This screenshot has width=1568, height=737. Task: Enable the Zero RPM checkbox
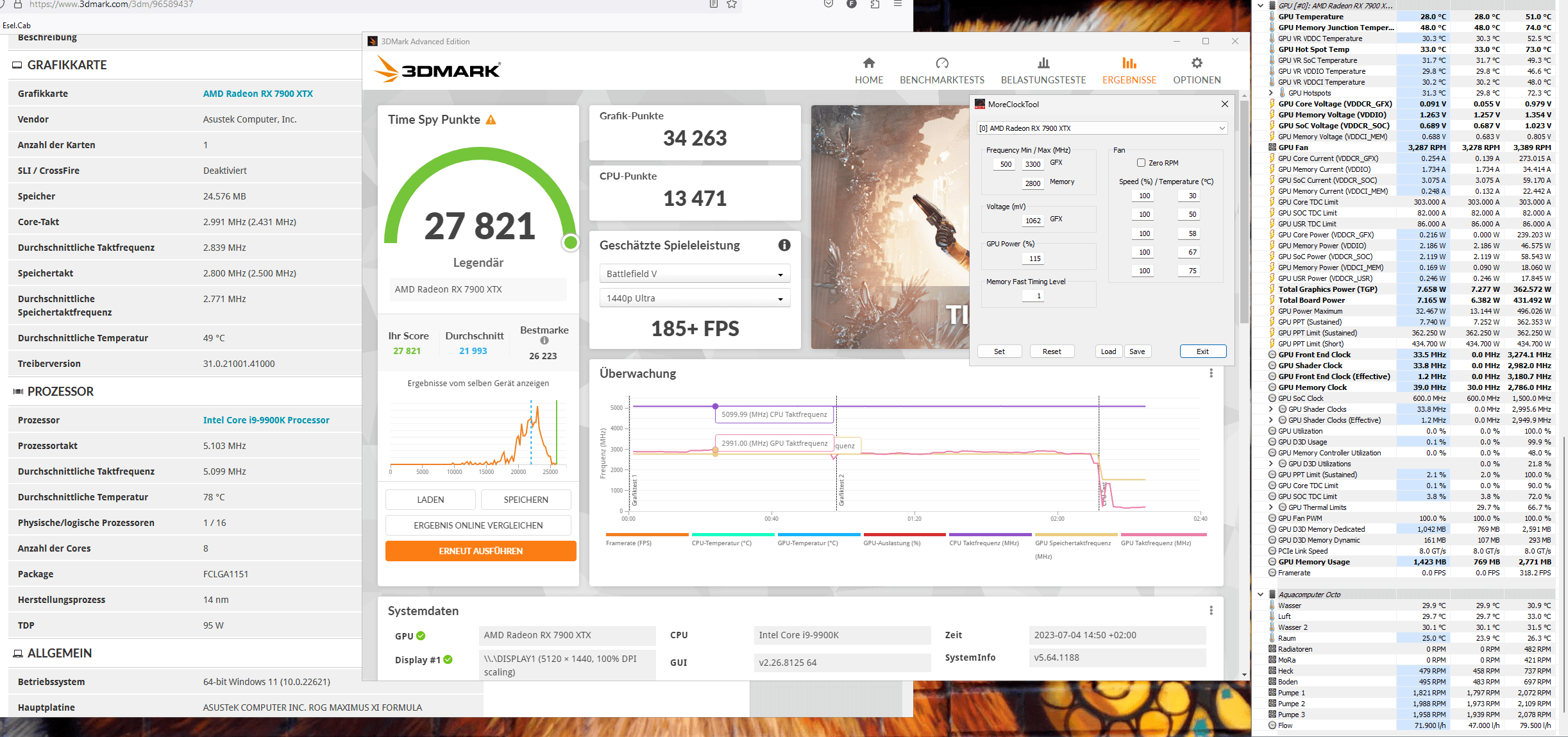point(1141,163)
